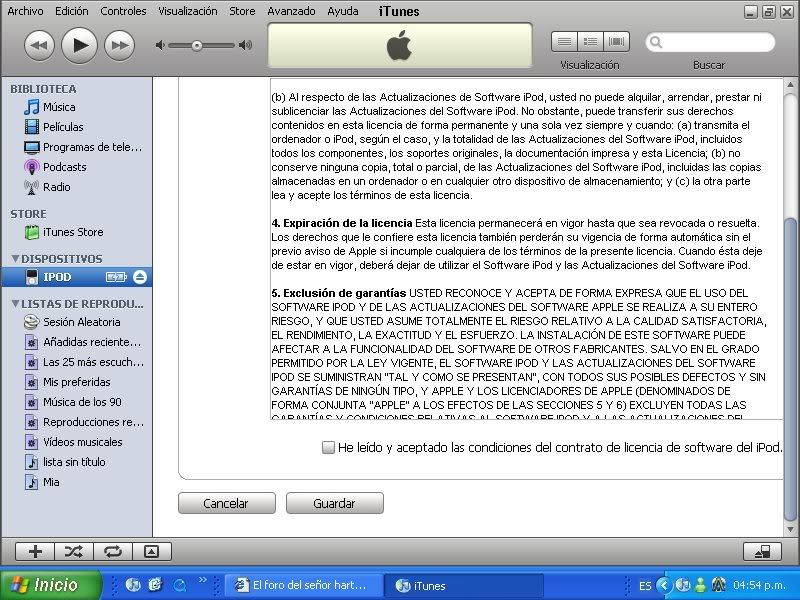Click the vertical scrollbar thumb
Viewport: 800px width, 600px height.
(x=790, y=370)
